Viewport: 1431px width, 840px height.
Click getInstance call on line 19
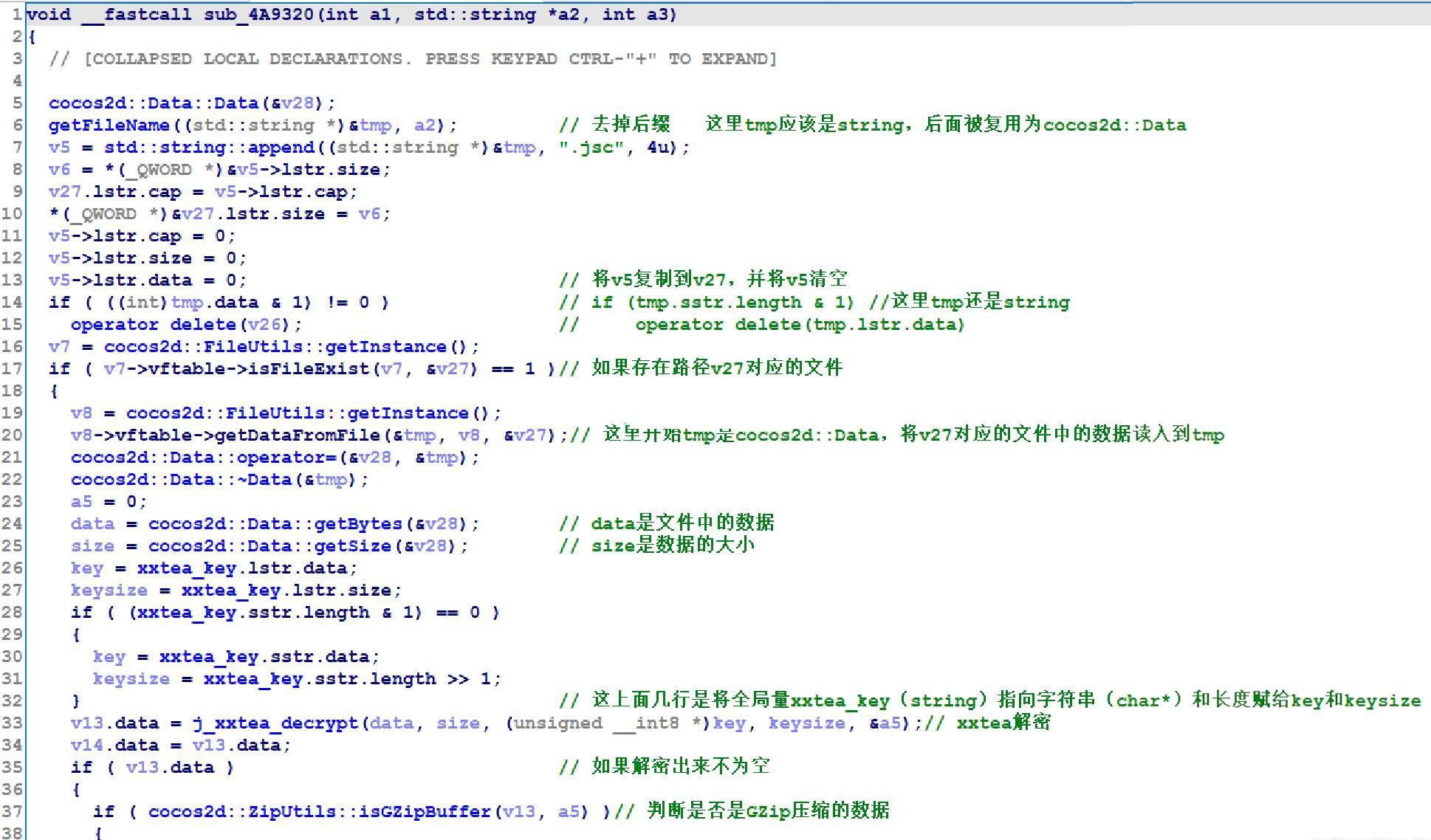click(x=408, y=413)
